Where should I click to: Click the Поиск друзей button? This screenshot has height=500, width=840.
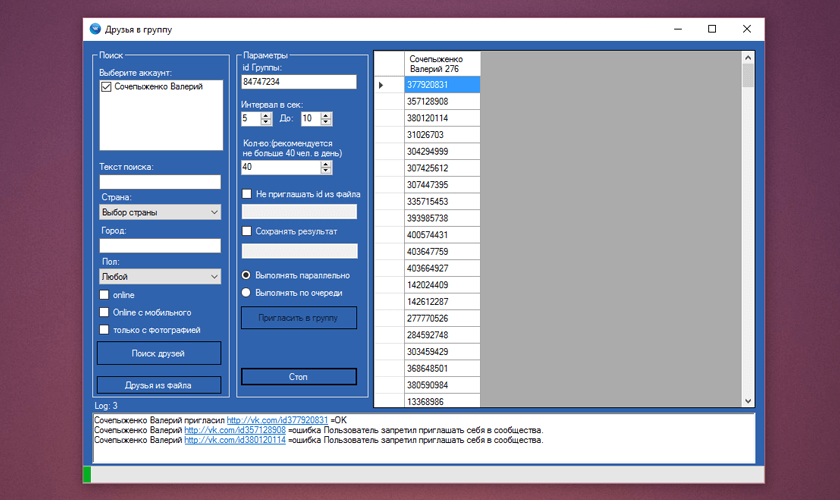coord(159,353)
